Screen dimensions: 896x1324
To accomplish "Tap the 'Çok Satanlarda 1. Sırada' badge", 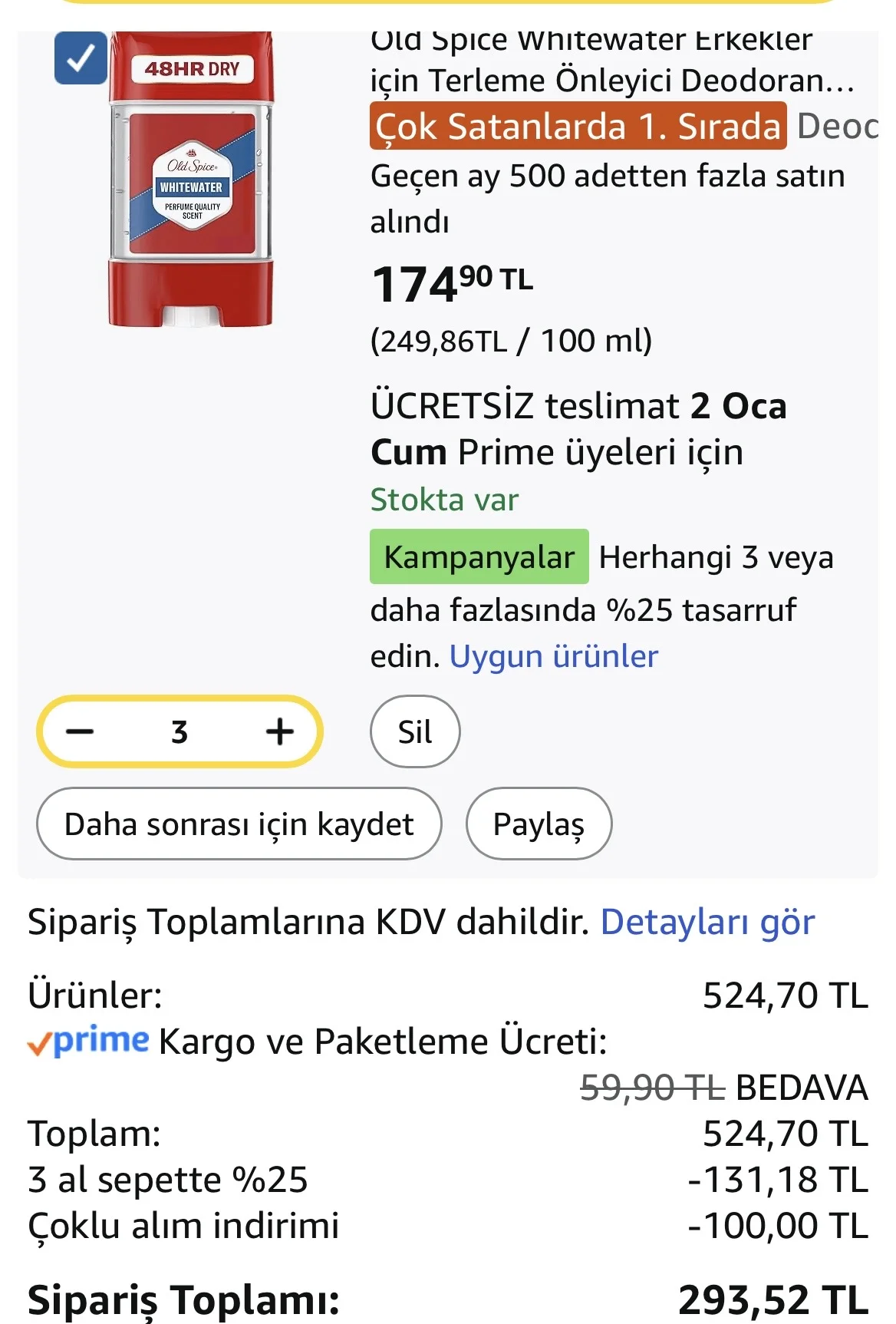I will coord(578,127).
